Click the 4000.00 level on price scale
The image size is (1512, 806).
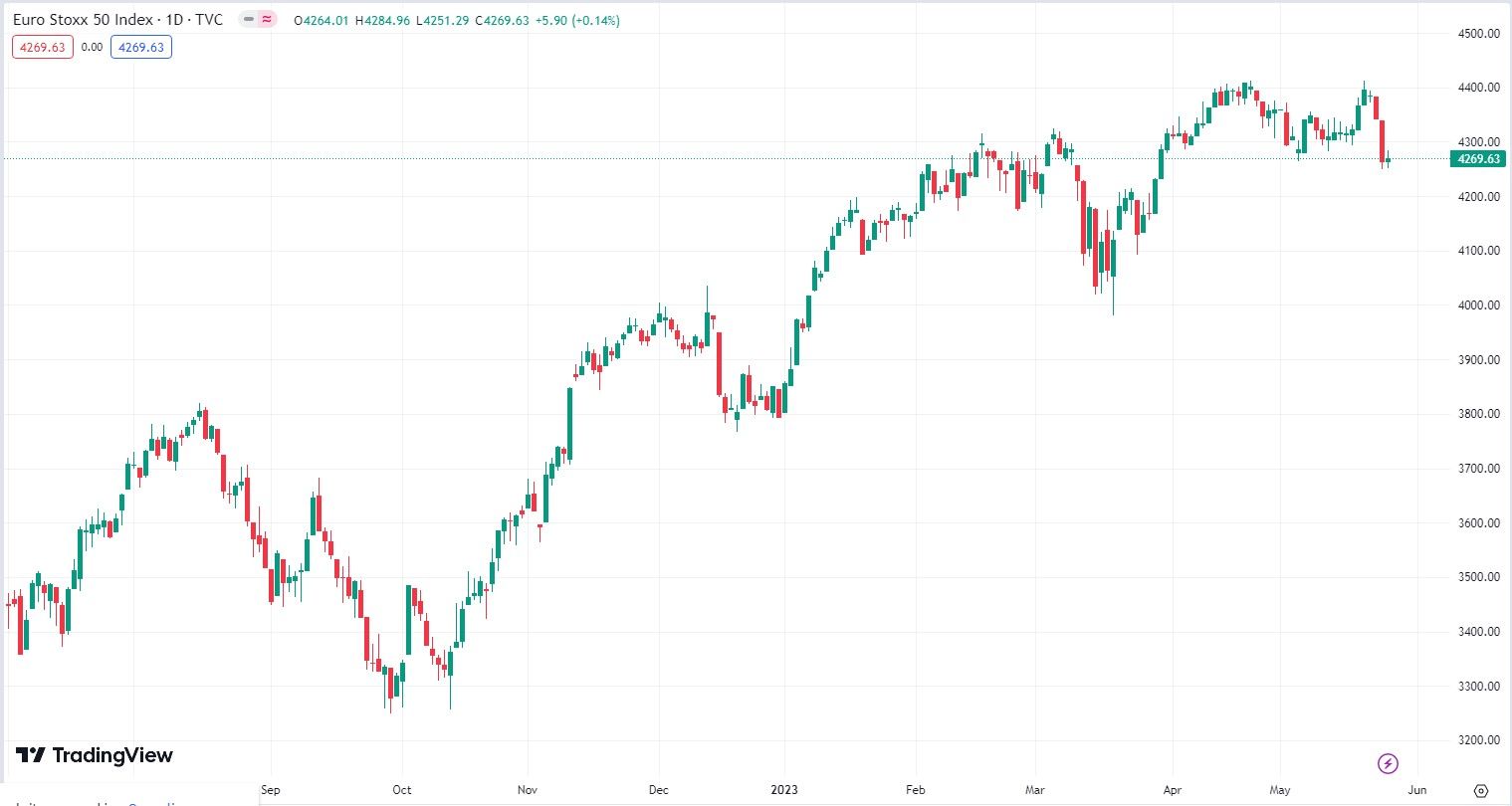(1478, 305)
